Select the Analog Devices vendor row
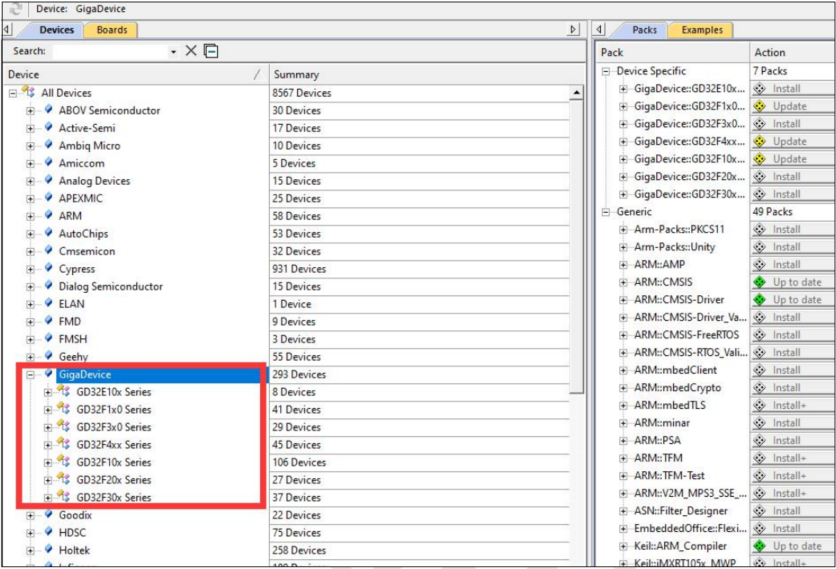The width and height of the screenshot is (836, 569). (94, 181)
